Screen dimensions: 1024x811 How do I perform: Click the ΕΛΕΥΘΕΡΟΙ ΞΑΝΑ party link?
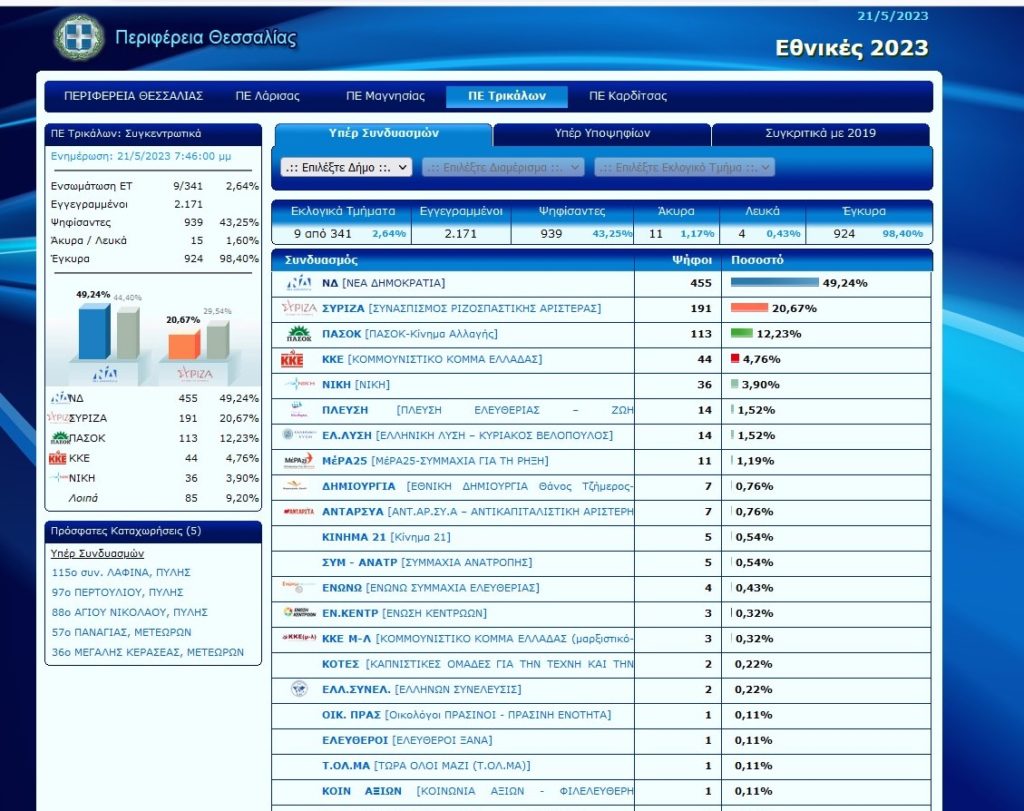tap(407, 740)
